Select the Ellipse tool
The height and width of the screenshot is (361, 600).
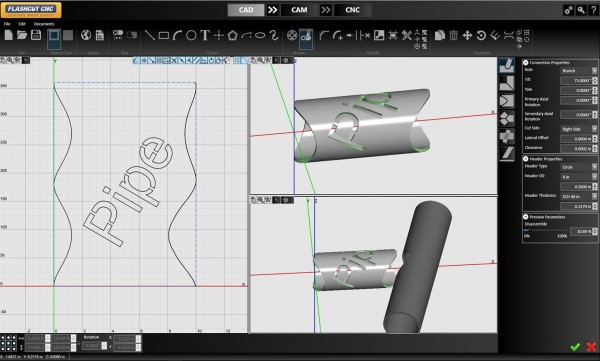tap(260, 36)
